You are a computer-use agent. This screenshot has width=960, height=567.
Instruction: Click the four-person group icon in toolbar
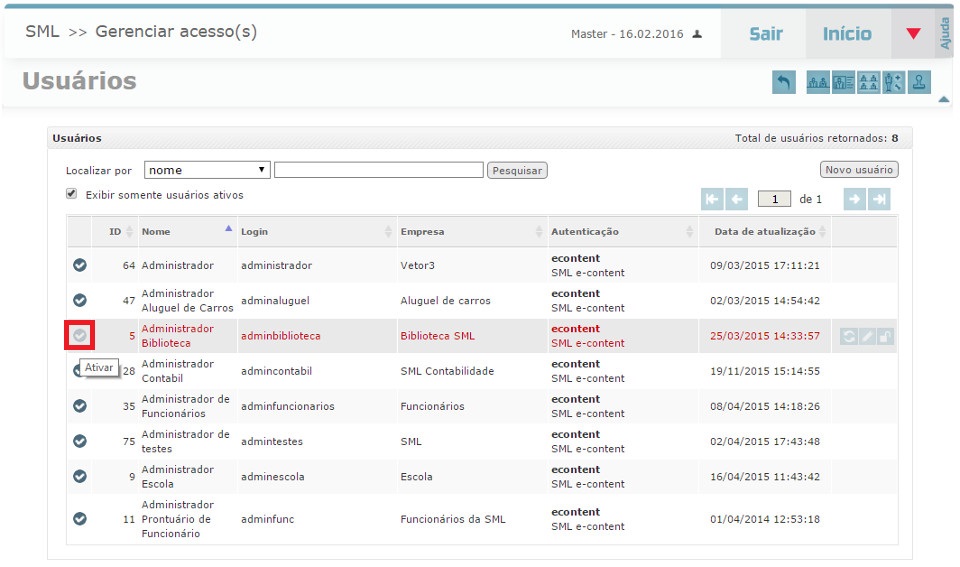[x=869, y=83]
